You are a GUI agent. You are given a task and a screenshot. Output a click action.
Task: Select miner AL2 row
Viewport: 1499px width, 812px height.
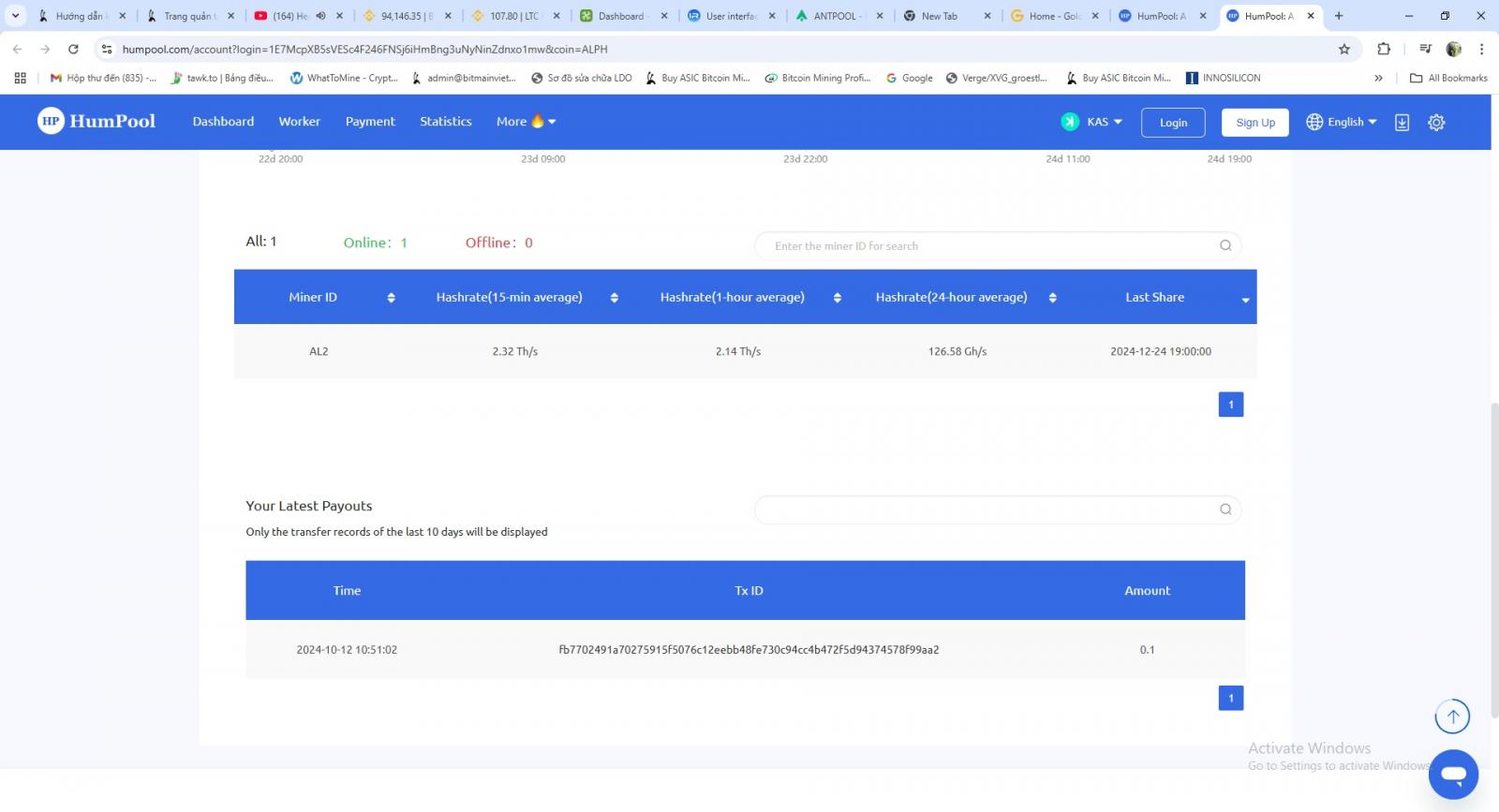[x=745, y=351]
